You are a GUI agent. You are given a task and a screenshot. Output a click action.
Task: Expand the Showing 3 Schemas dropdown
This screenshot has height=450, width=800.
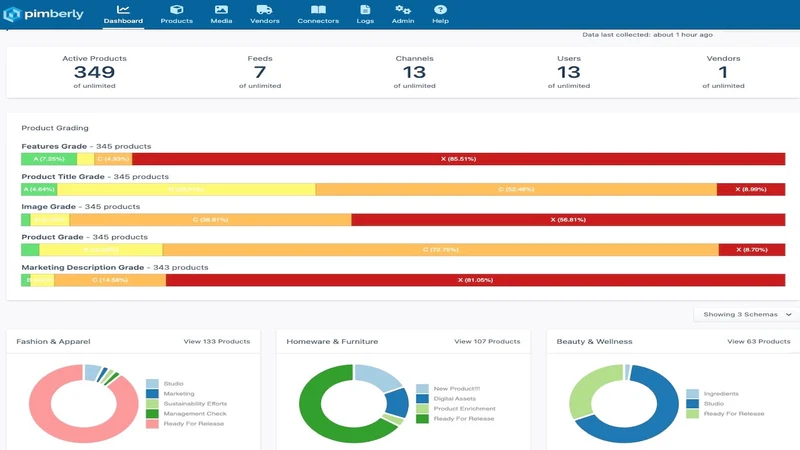(x=746, y=314)
